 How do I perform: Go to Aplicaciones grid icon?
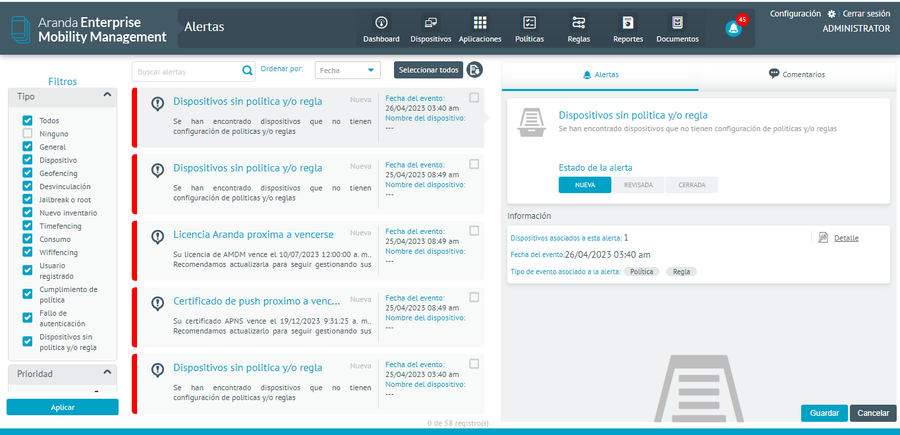[480, 23]
